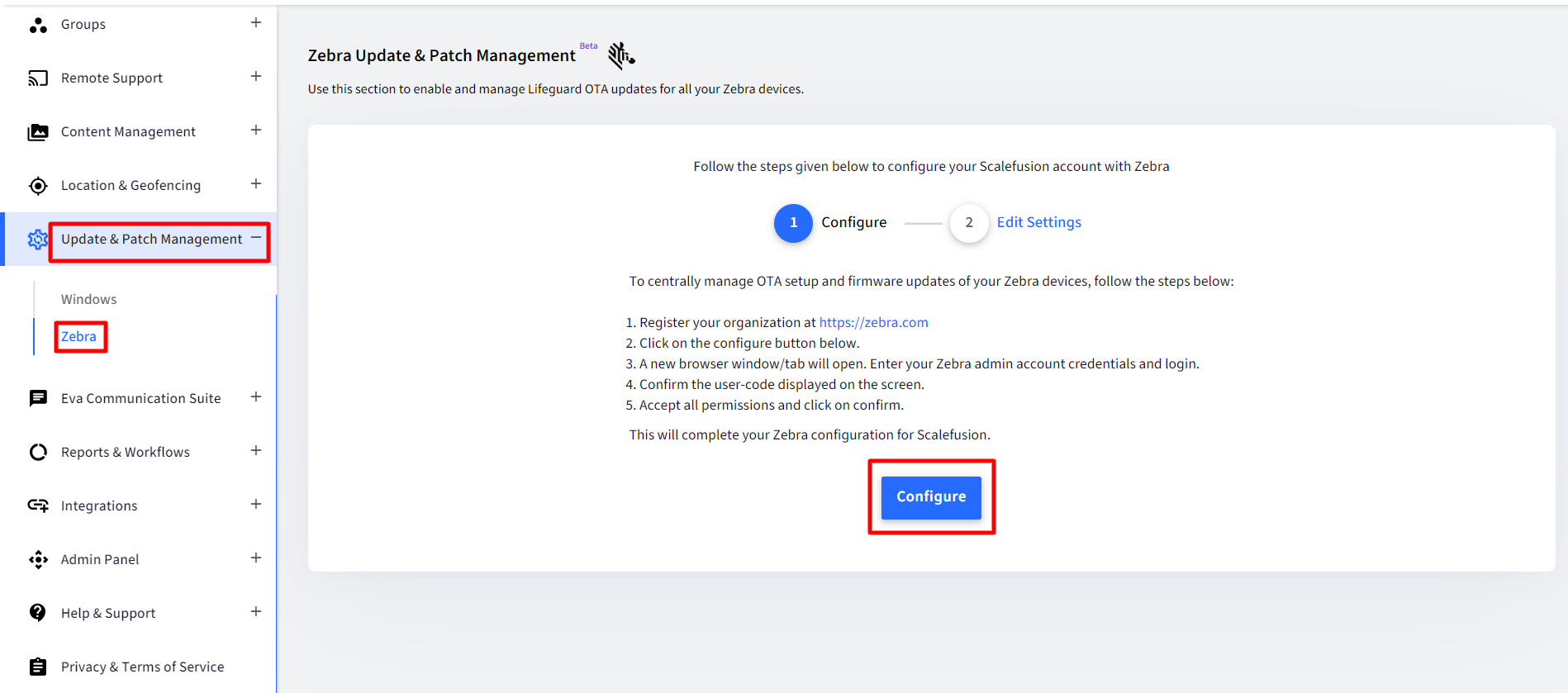This screenshot has height=693, width=1568.
Task: Expand Admin Panel with plus sign
Action: coord(256,558)
